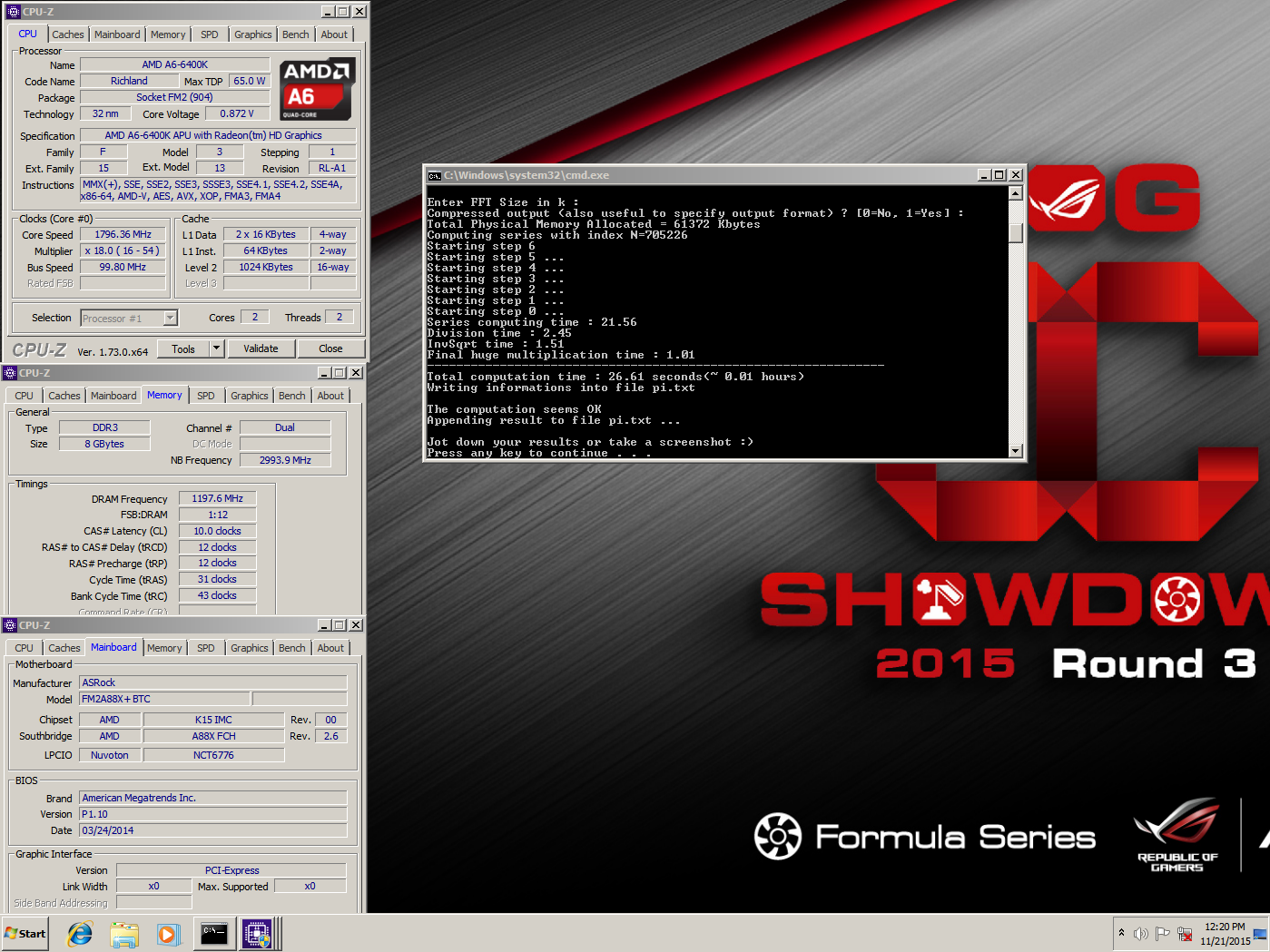Maximize the cmd.exe window

(x=999, y=175)
